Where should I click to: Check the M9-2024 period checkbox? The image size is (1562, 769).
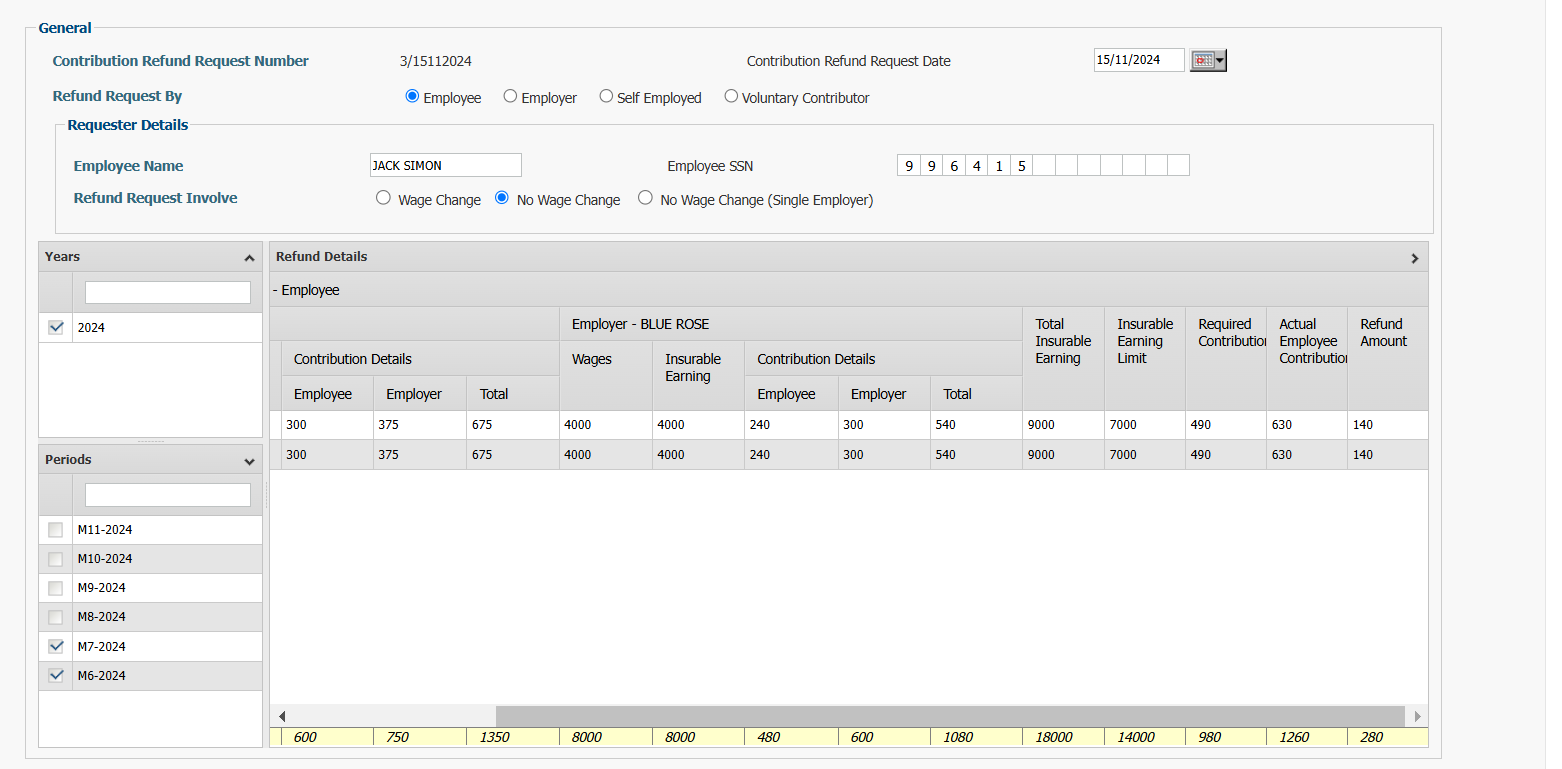point(55,588)
